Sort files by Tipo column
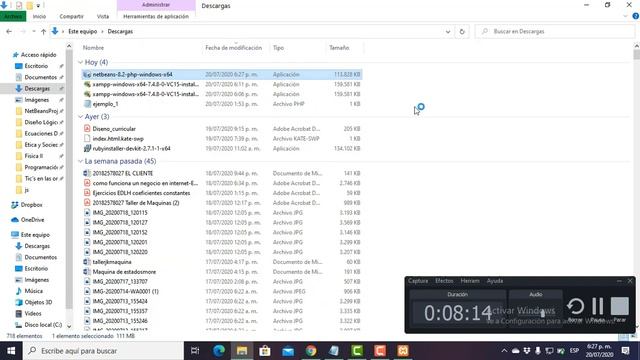Screen dimensions: 640x360 [x=278, y=48]
